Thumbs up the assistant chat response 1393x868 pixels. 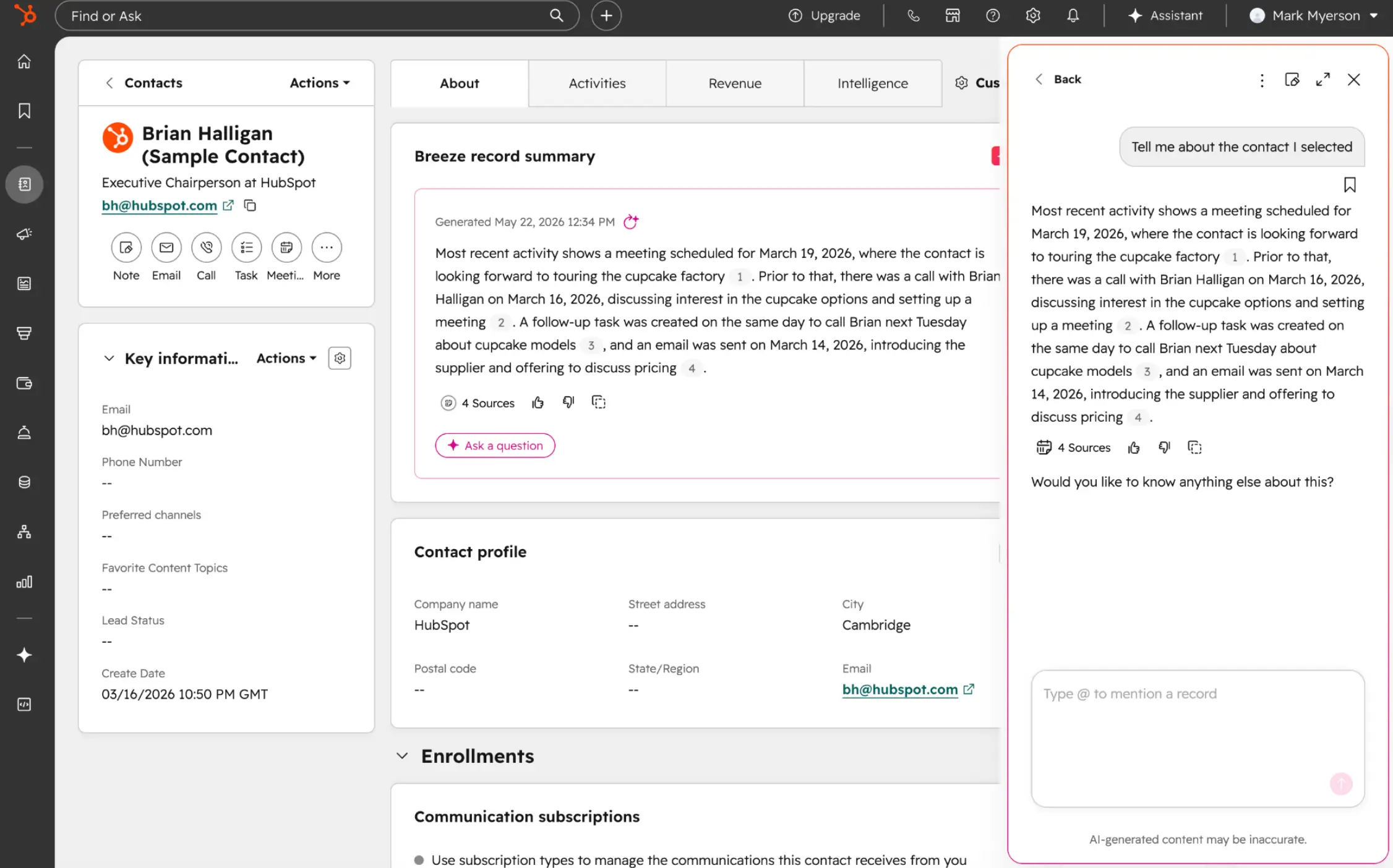tap(1134, 448)
